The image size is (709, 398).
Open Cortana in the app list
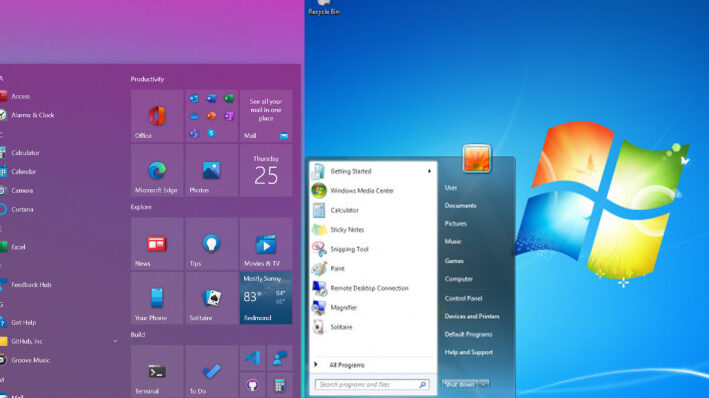[17, 209]
